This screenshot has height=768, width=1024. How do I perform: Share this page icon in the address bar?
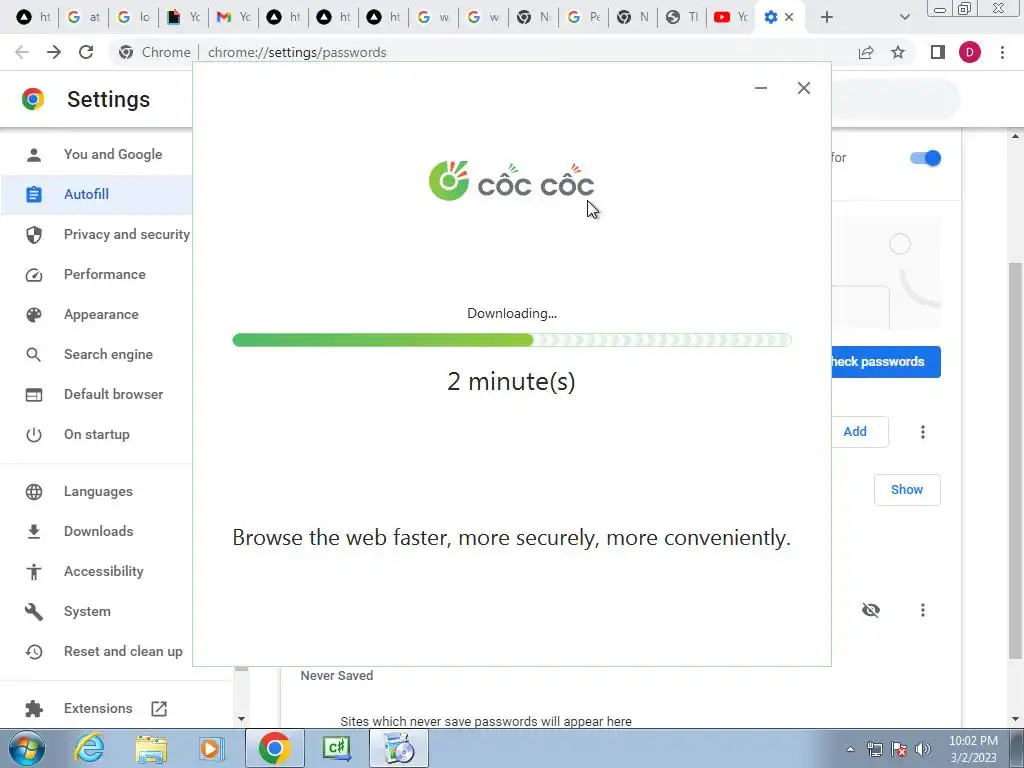coord(866,52)
